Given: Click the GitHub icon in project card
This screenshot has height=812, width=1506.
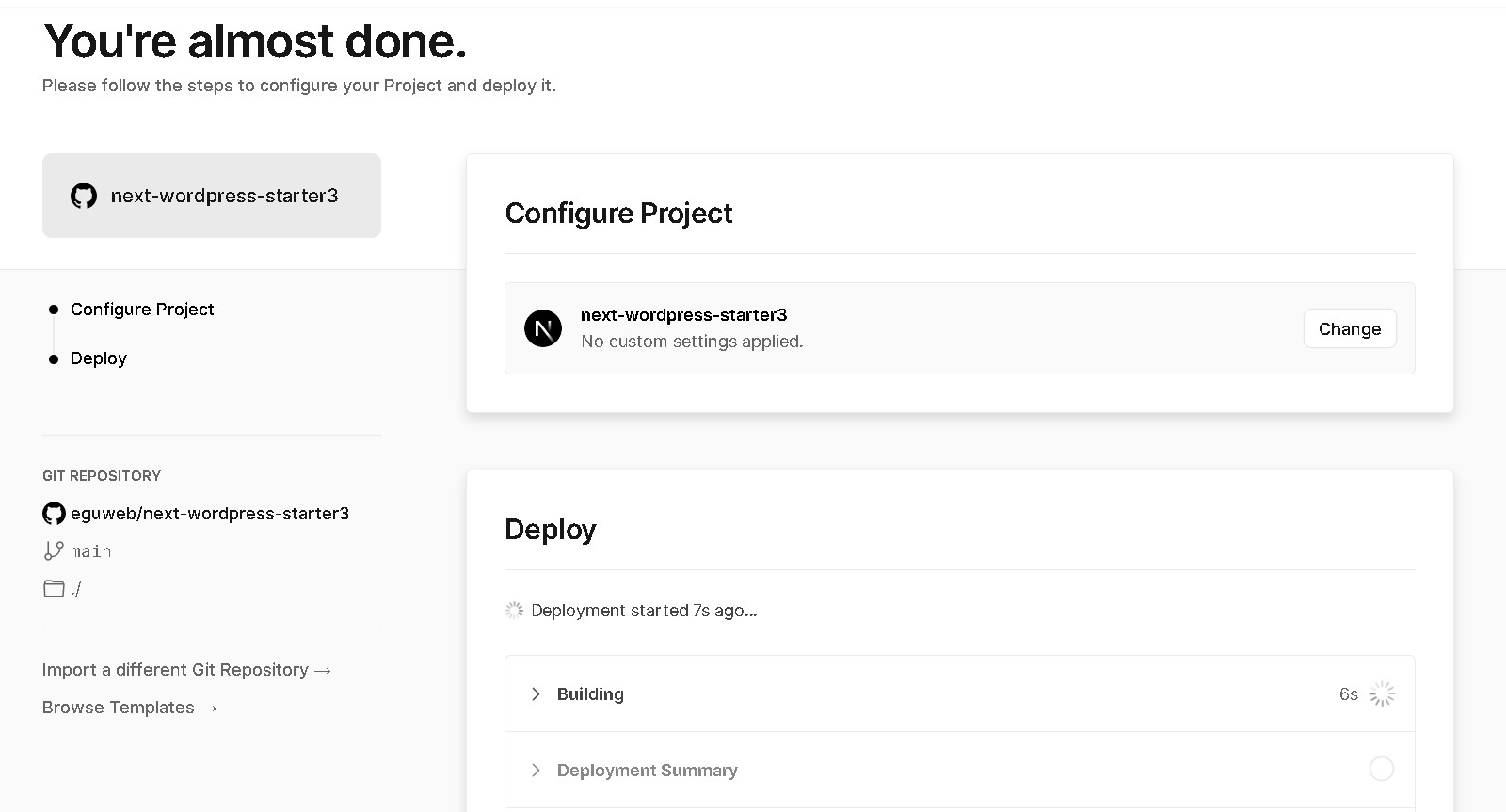Looking at the screenshot, I should pos(84,196).
